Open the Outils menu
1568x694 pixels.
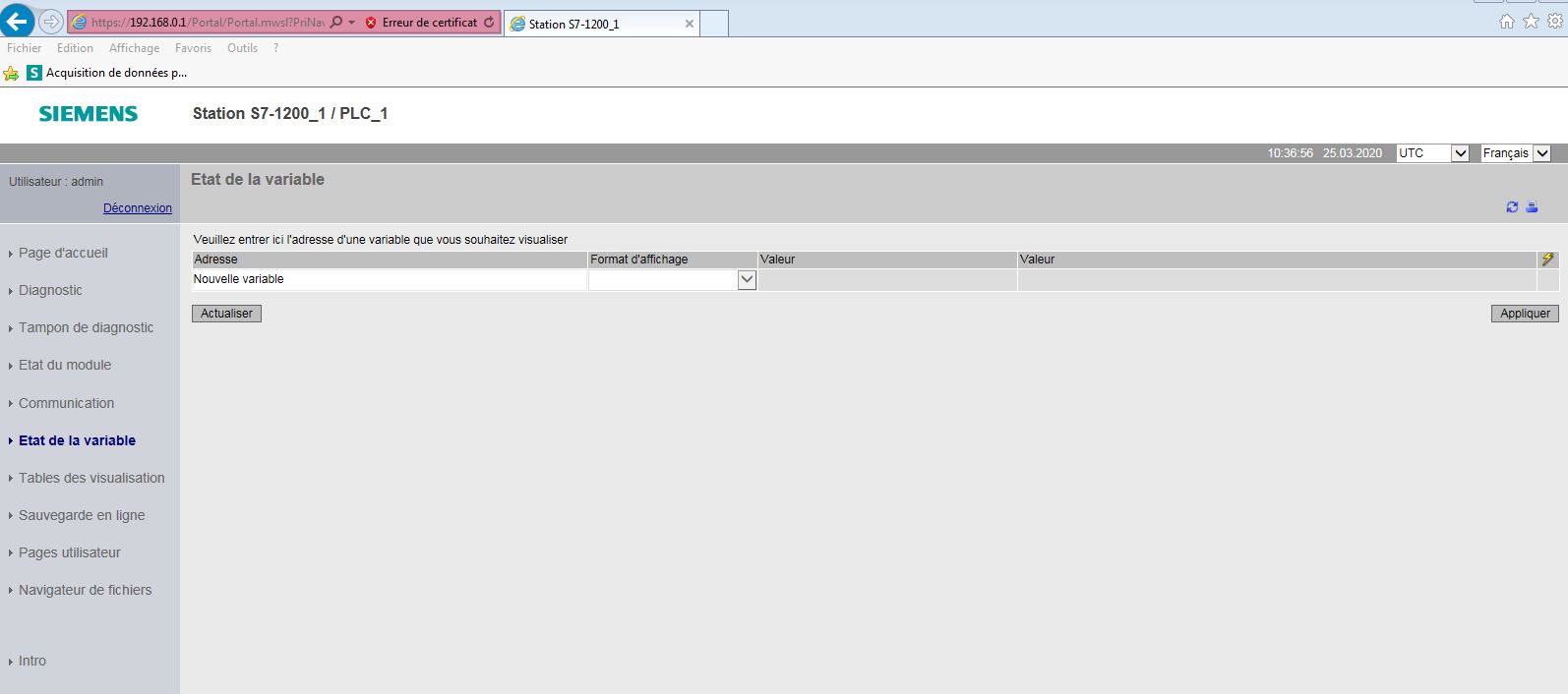pos(242,48)
